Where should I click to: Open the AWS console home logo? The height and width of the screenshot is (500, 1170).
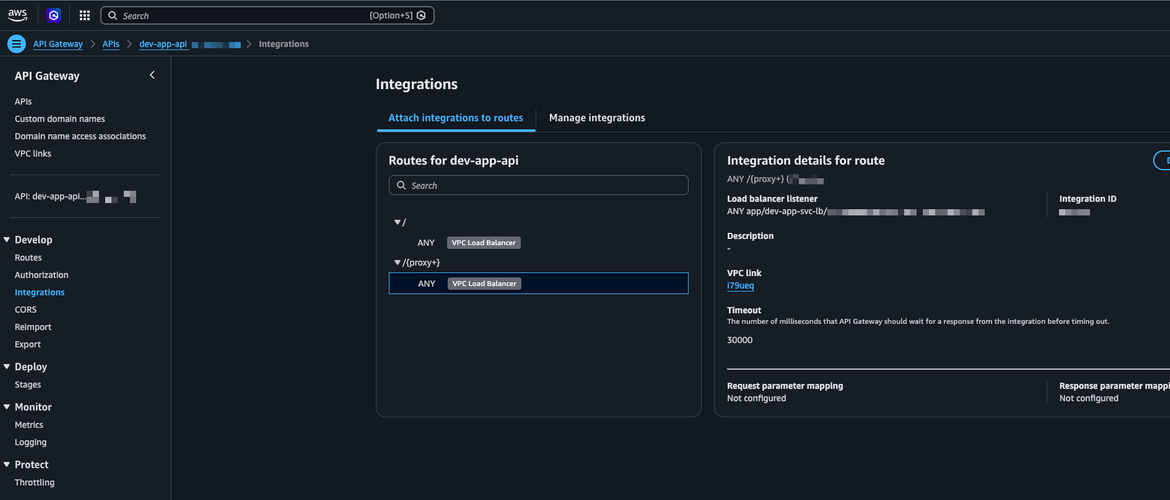tap(17, 15)
